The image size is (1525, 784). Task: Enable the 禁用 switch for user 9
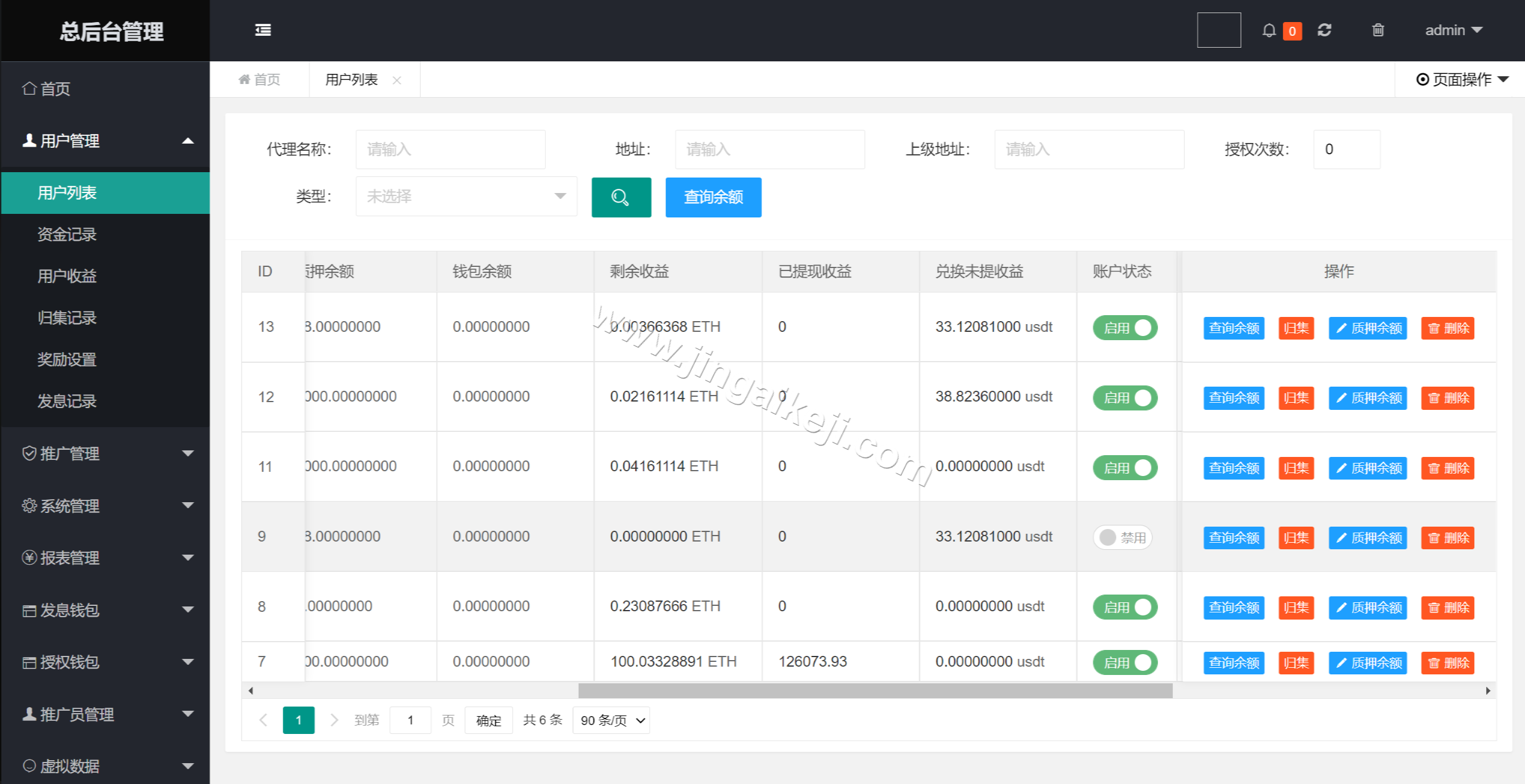point(1122,537)
